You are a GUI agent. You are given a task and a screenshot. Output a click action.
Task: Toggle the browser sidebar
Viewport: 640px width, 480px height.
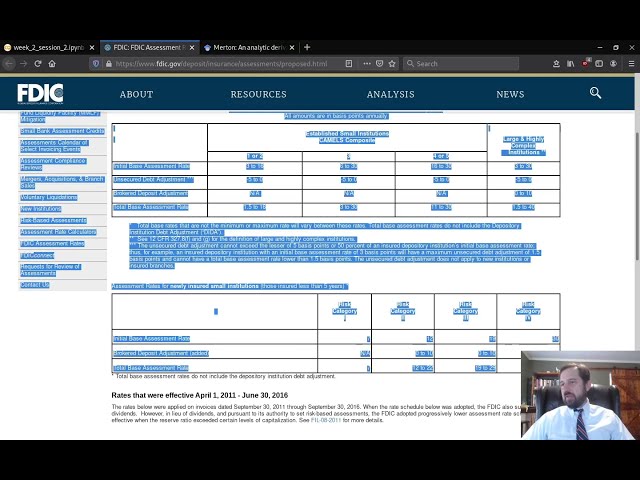click(x=599, y=64)
